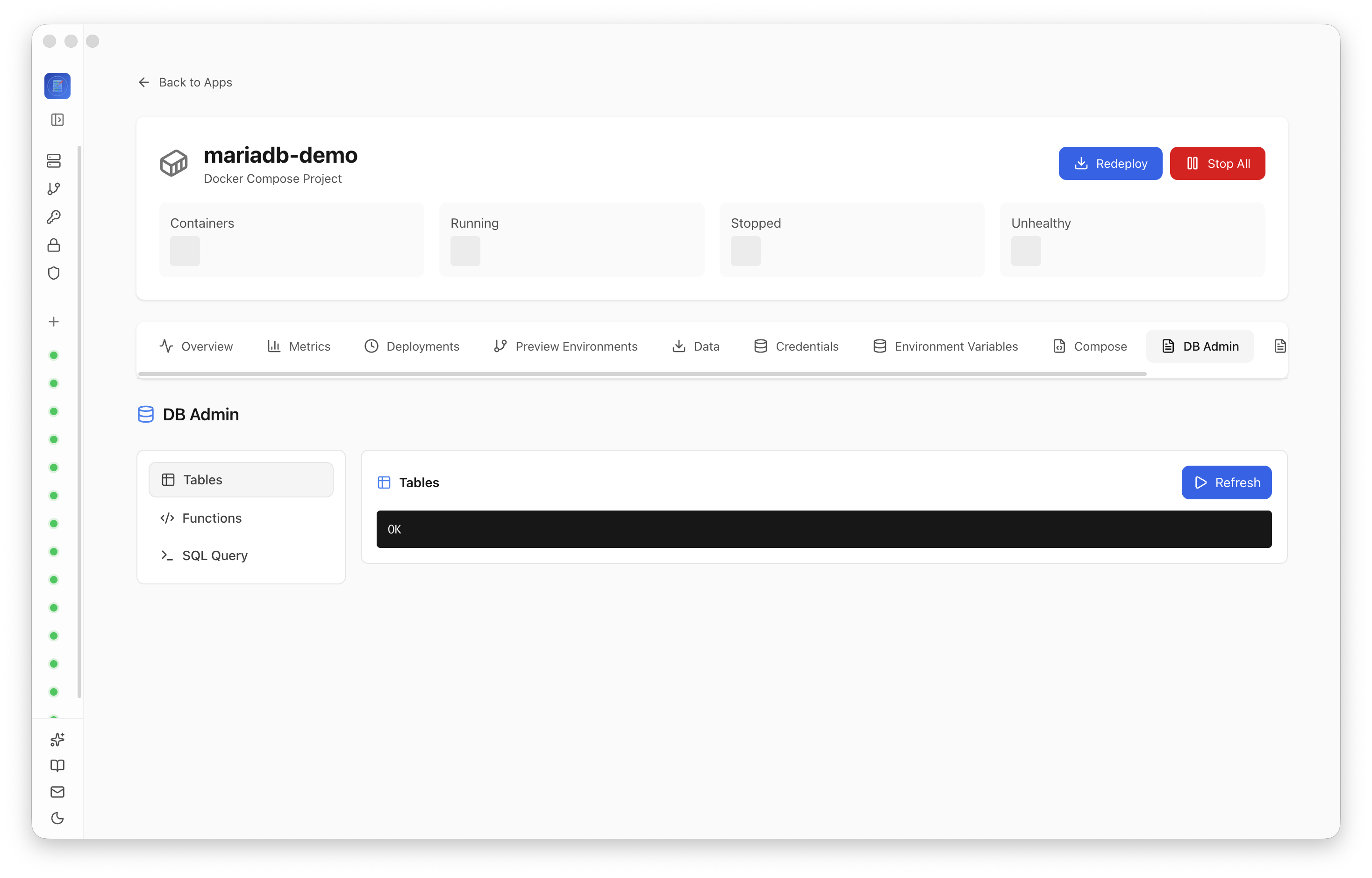Toggle the sidebar panel collapse icon
The width and height of the screenshot is (1372, 878).
click(57, 120)
